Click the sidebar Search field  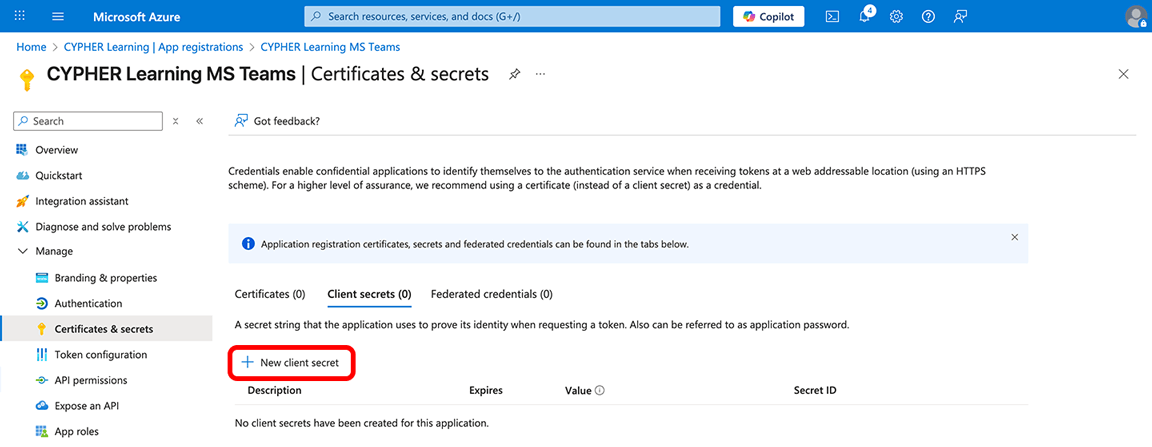[x=89, y=121]
